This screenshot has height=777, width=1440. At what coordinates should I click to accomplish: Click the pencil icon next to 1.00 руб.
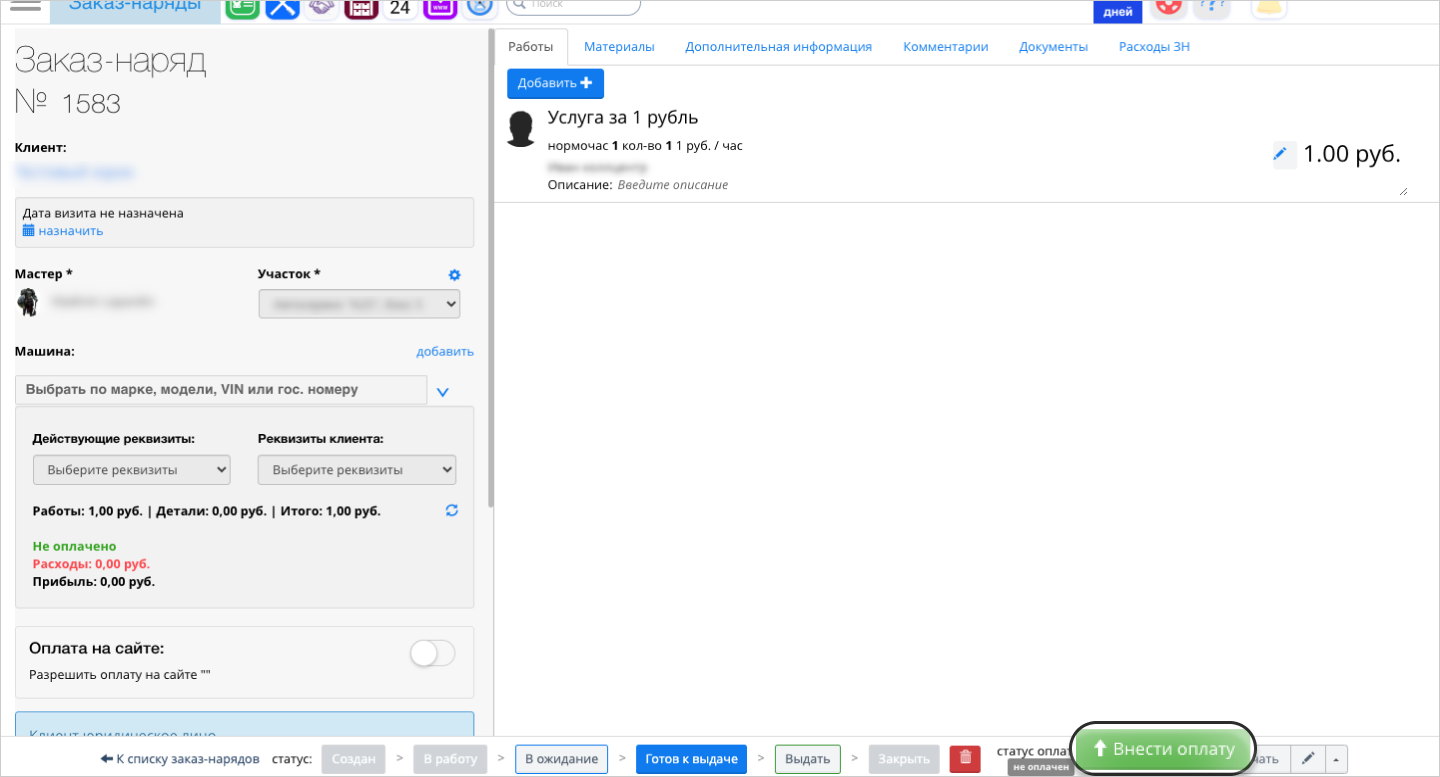[1279, 154]
